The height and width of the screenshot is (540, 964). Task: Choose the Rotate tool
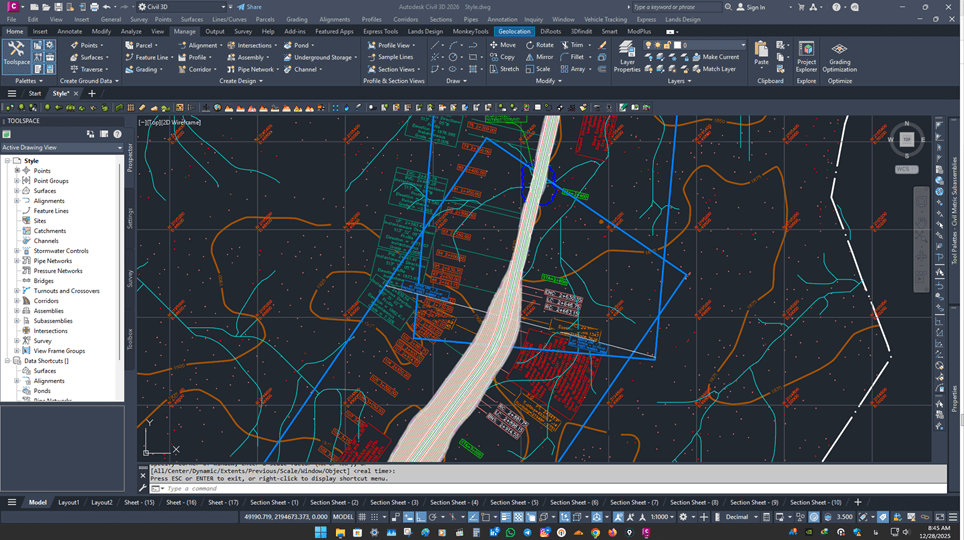click(538, 45)
